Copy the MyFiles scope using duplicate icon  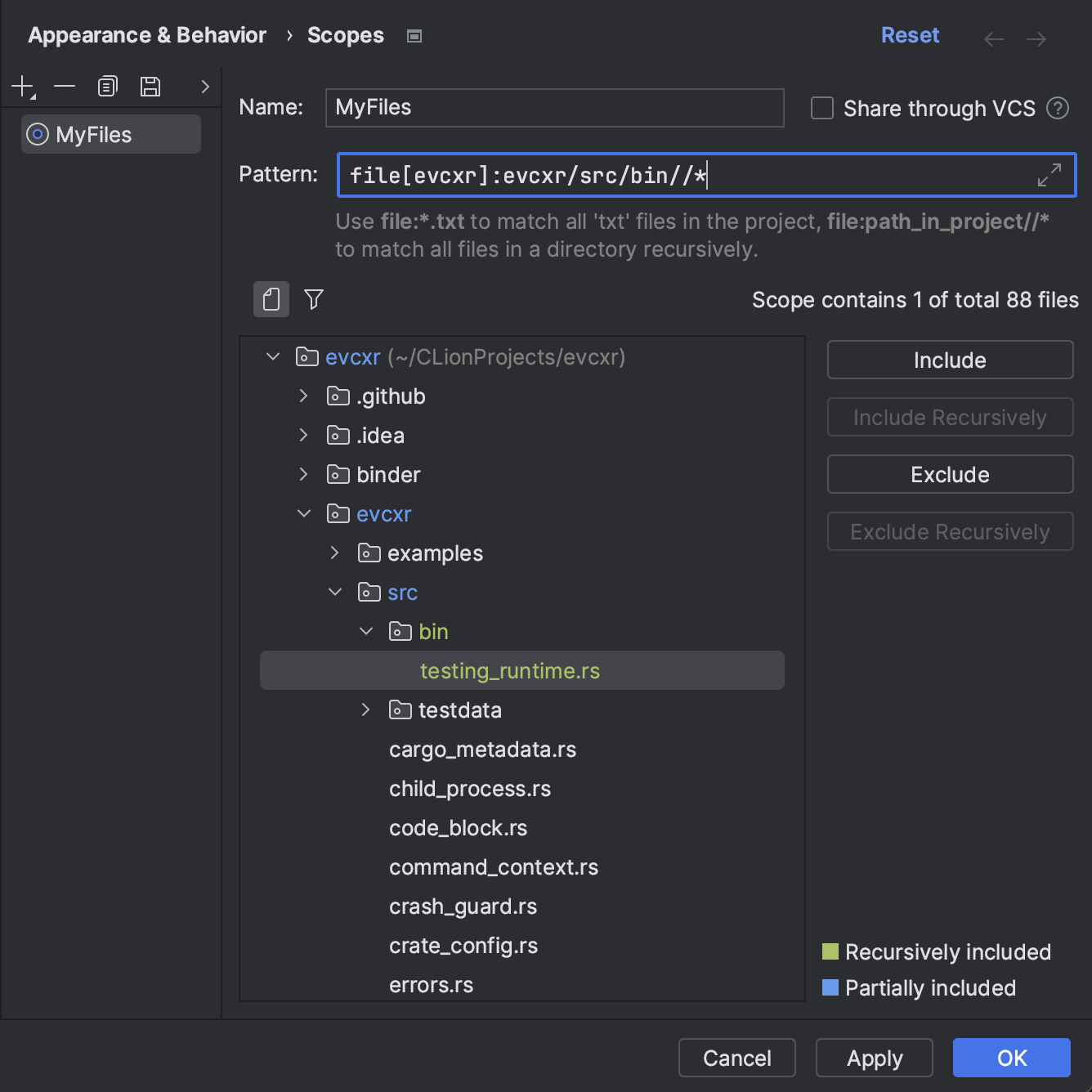click(107, 86)
